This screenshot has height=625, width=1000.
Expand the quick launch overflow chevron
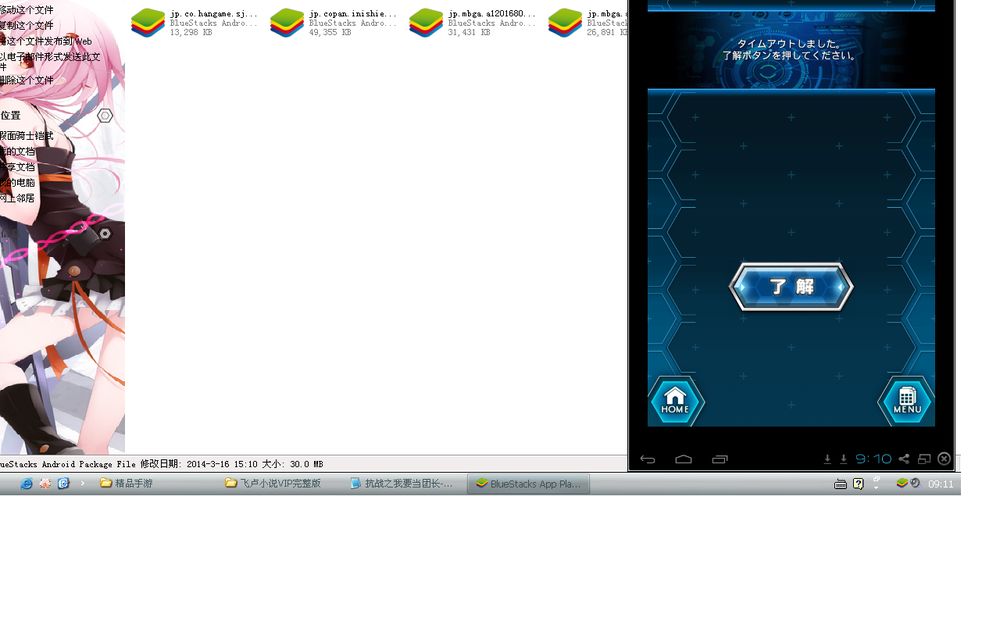tap(82, 483)
